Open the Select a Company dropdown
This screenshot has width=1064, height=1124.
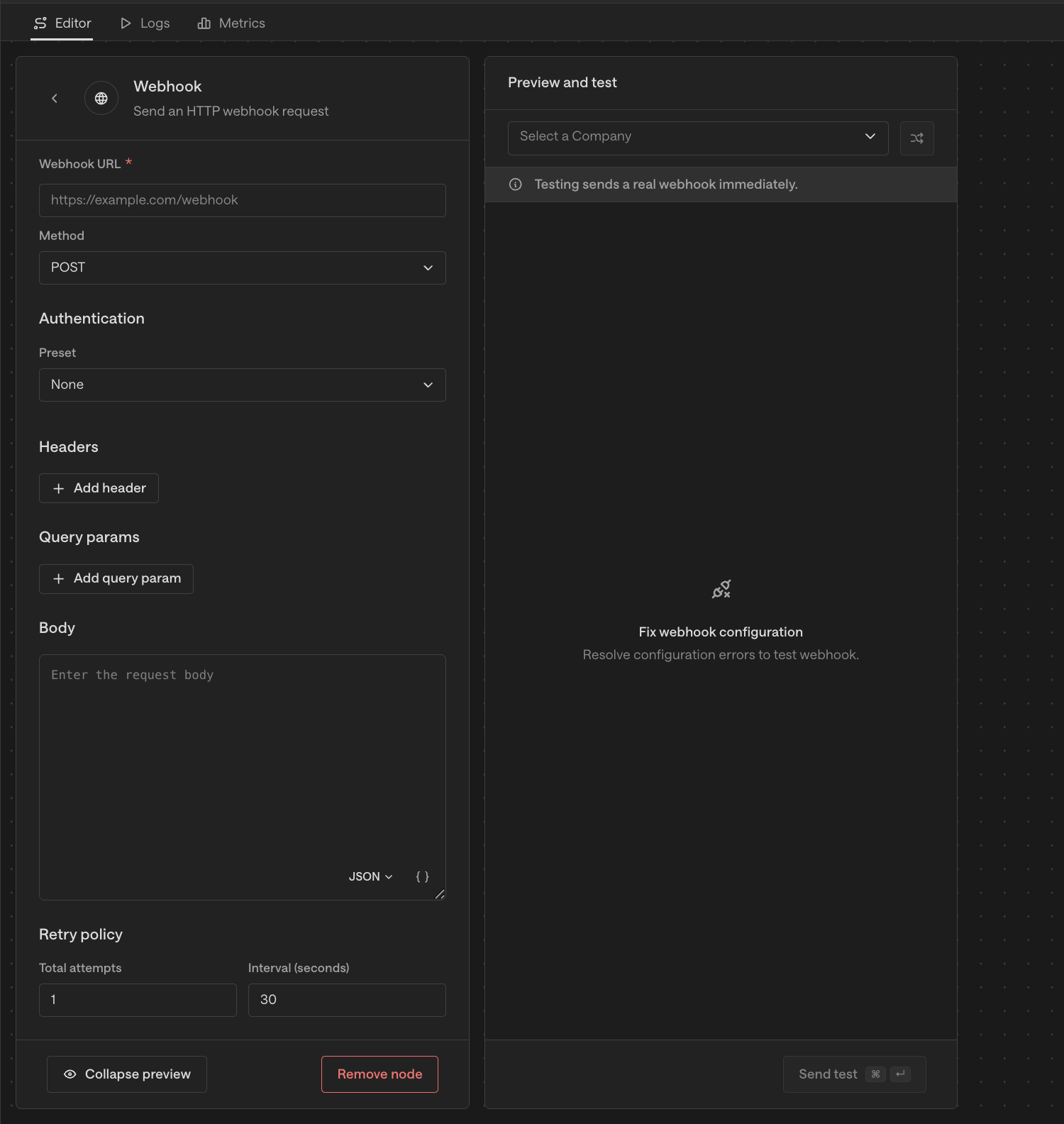tap(698, 138)
